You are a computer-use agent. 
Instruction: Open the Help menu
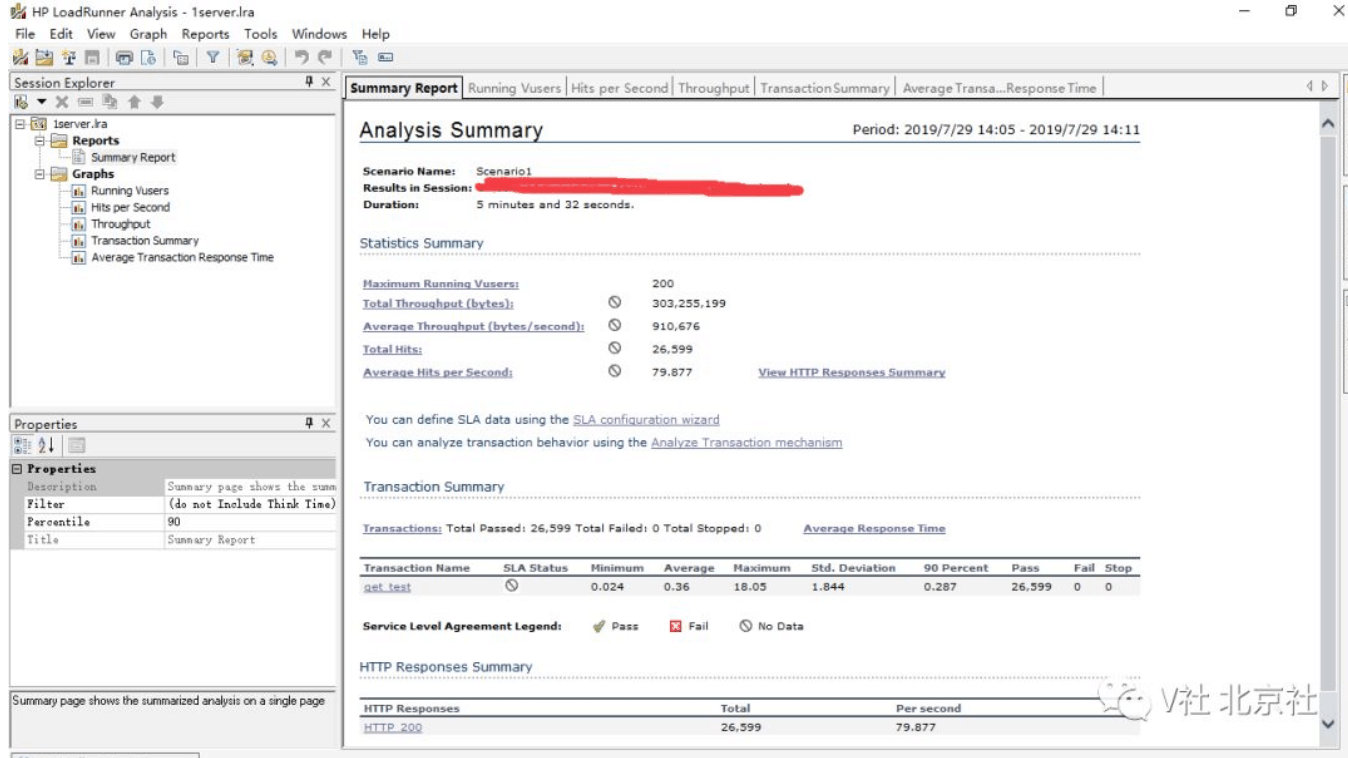tap(376, 34)
